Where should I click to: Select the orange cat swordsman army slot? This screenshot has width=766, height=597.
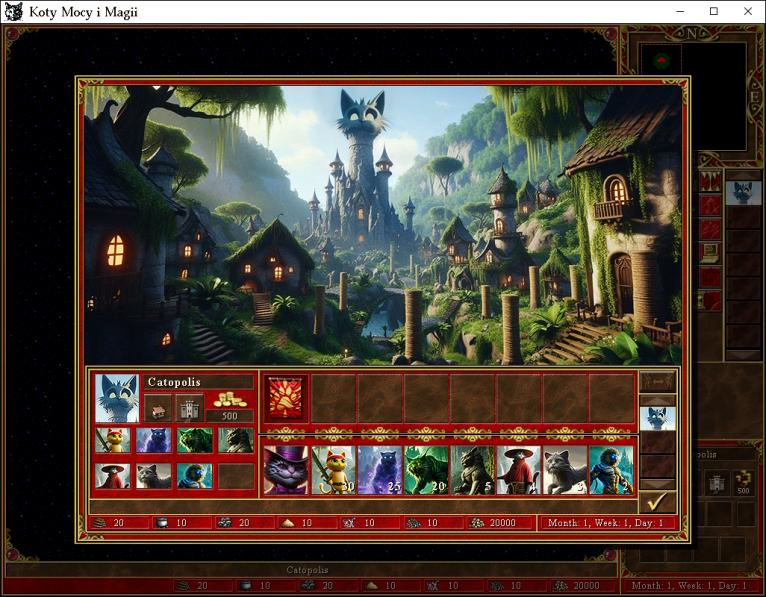[333, 470]
